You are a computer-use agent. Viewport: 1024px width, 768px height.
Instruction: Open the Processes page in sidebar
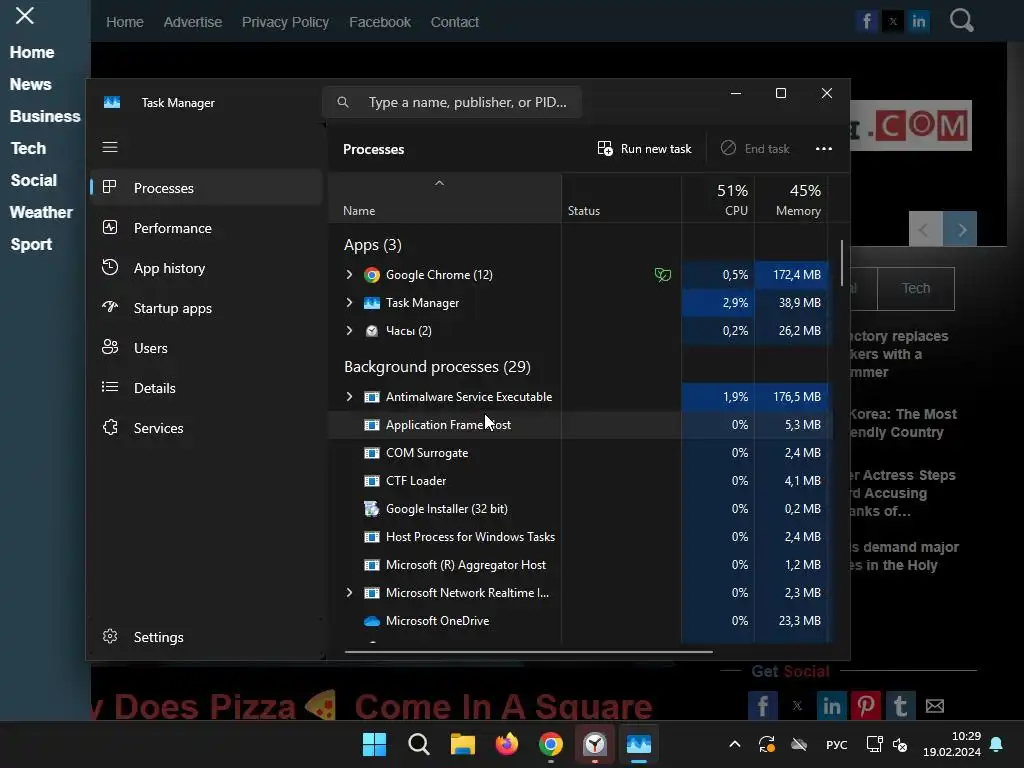coord(206,188)
